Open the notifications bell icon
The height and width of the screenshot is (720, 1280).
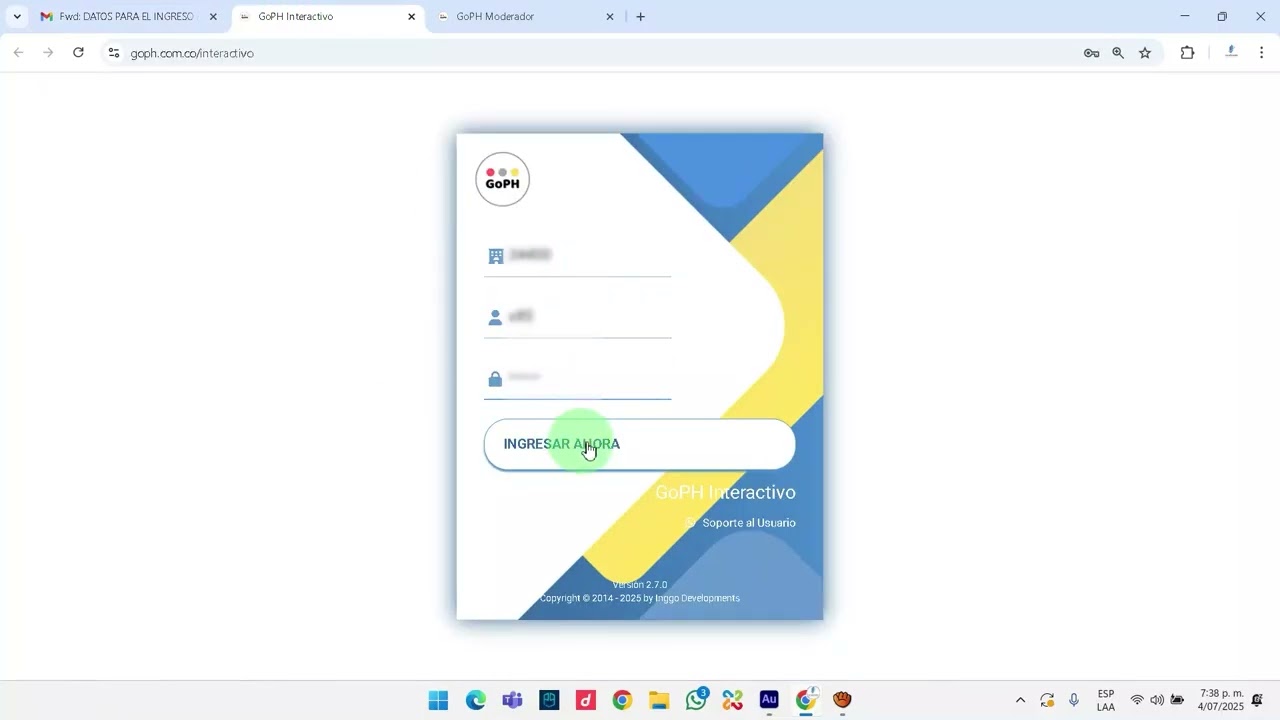pos(1258,700)
